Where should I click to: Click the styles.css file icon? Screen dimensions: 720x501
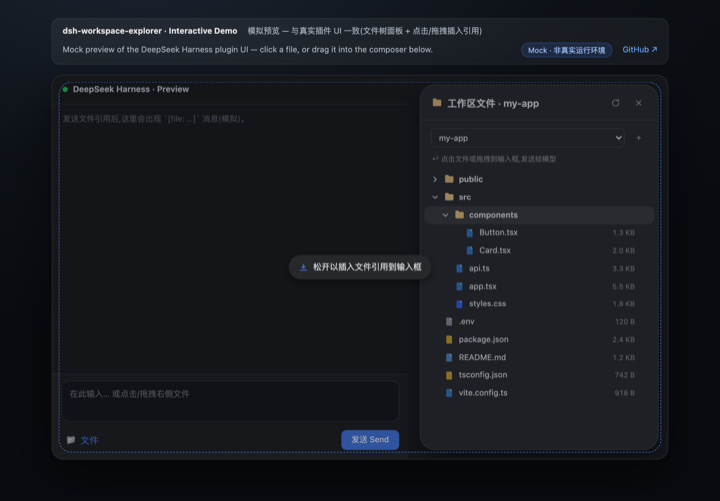[459, 304]
